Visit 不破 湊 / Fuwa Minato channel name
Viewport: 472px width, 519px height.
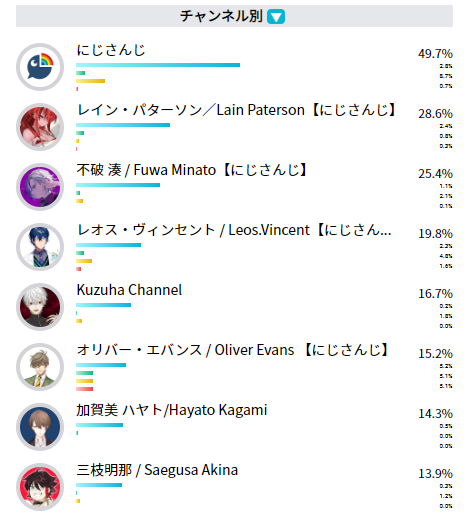pyautogui.click(x=192, y=170)
